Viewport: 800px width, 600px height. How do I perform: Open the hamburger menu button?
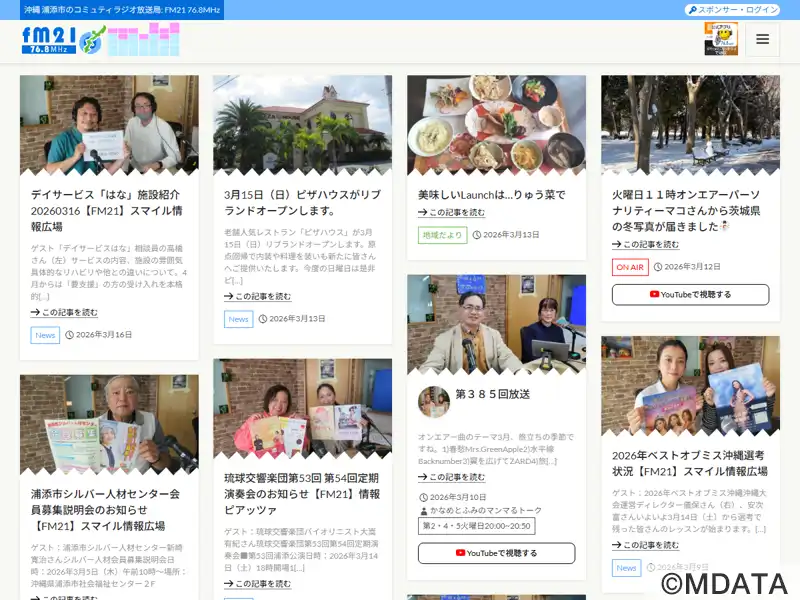point(762,39)
